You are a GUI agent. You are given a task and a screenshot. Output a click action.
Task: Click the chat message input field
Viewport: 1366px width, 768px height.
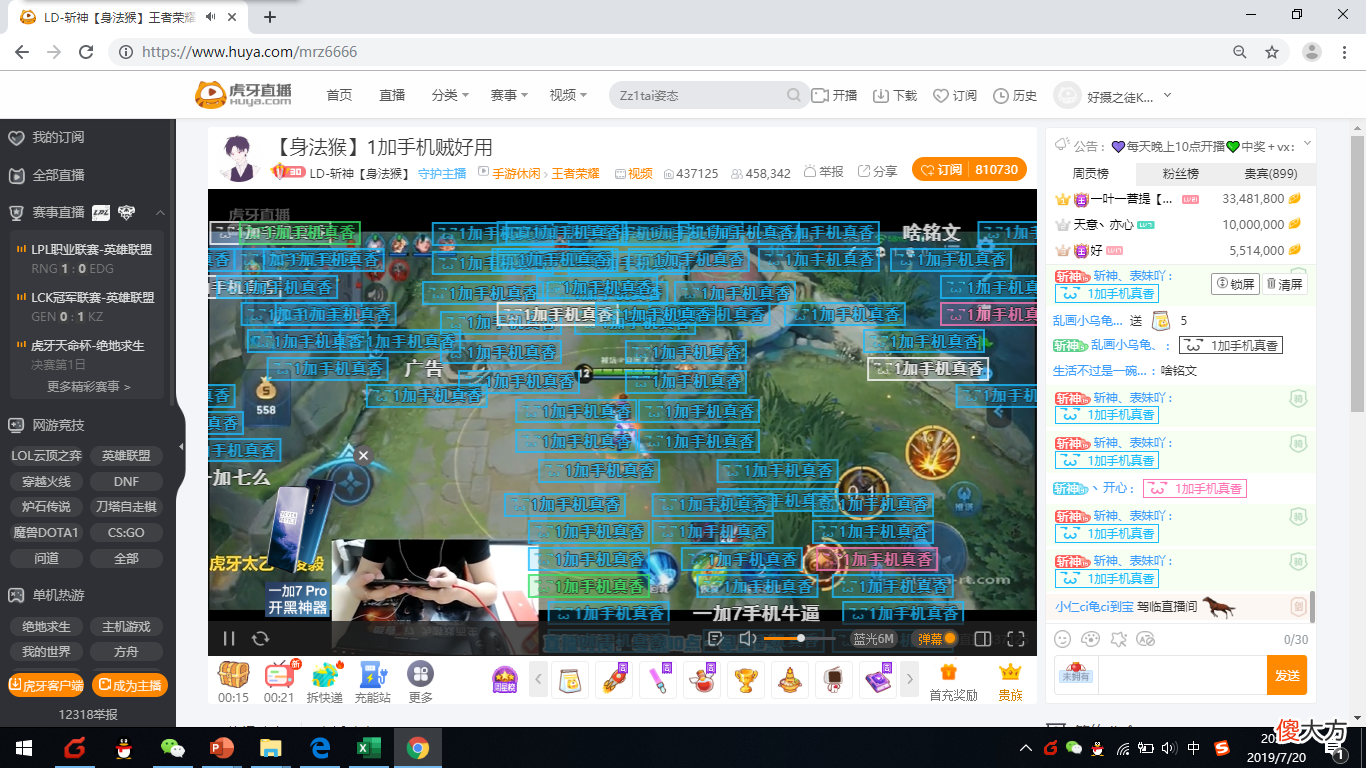(1182, 675)
